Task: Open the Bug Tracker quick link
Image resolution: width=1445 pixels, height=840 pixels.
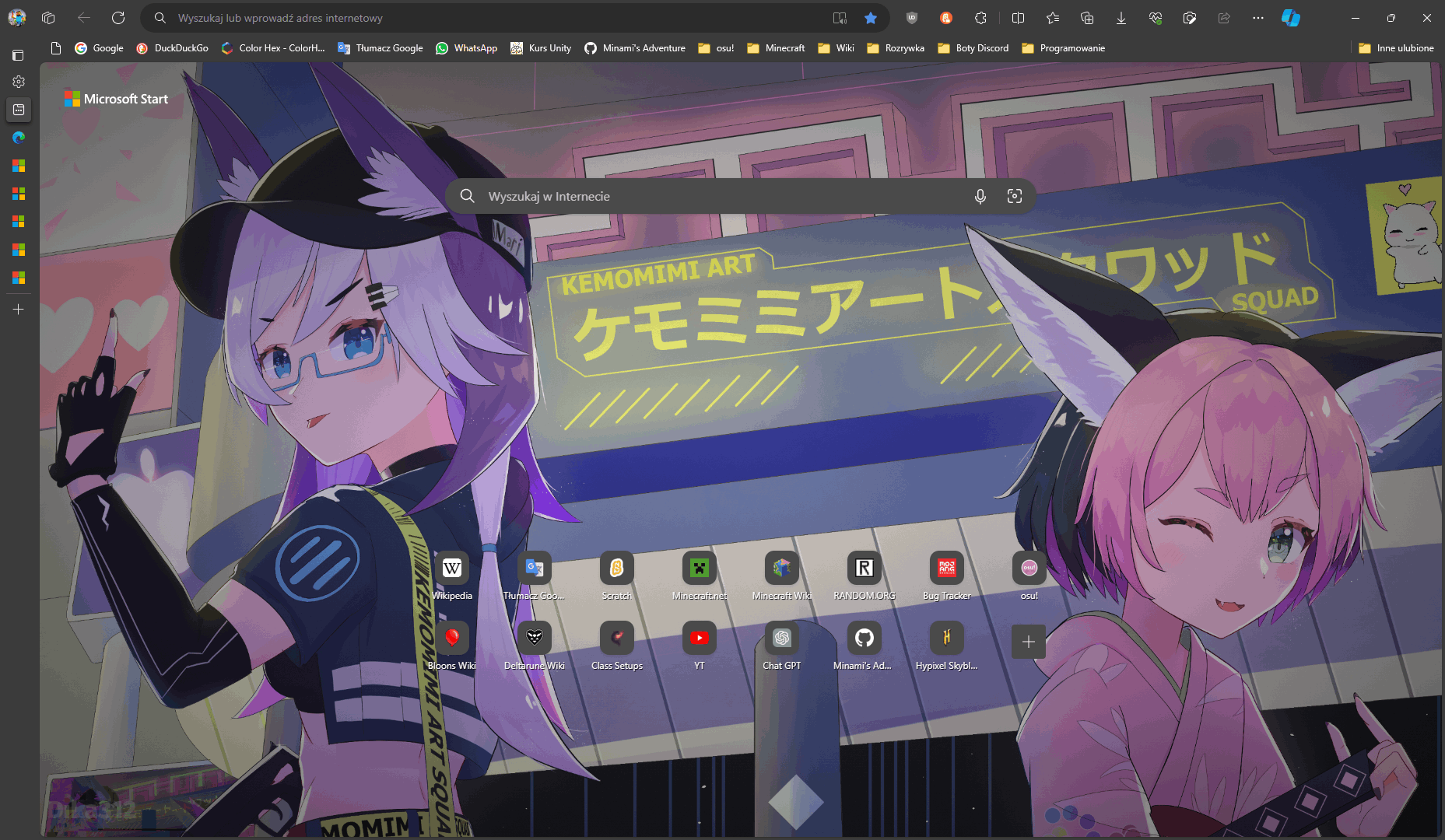Action: (x=947, y=576)
